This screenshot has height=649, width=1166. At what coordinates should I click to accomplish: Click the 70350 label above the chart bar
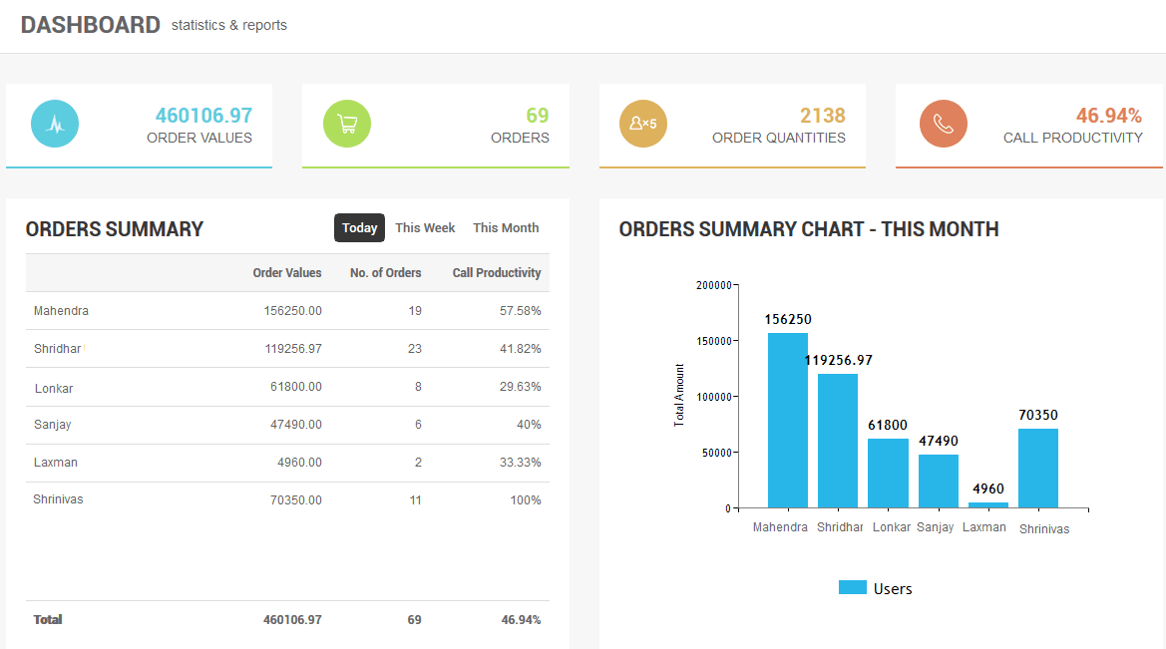pos(1038,415)
